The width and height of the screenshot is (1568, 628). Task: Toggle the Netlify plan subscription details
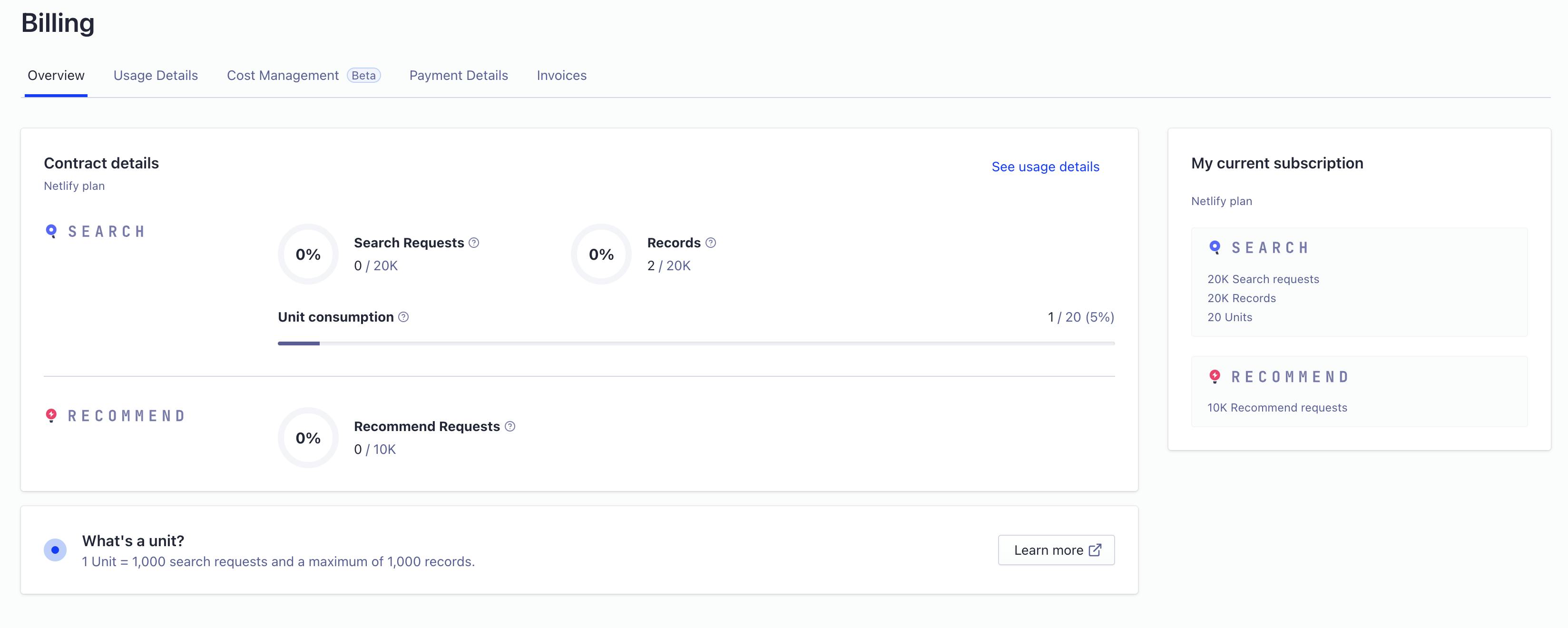(1222, 200)
